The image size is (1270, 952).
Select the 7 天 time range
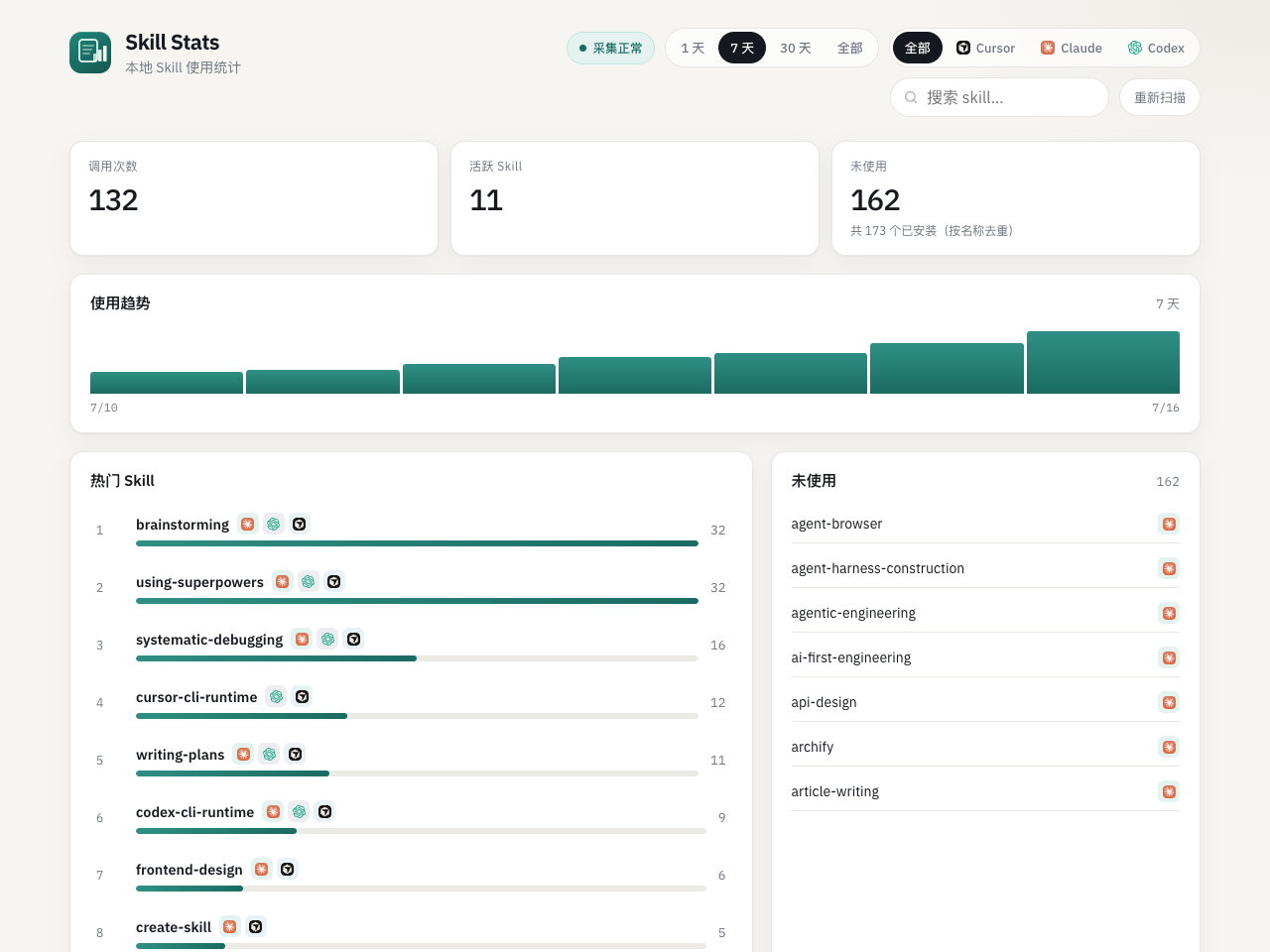click(742, 48)
